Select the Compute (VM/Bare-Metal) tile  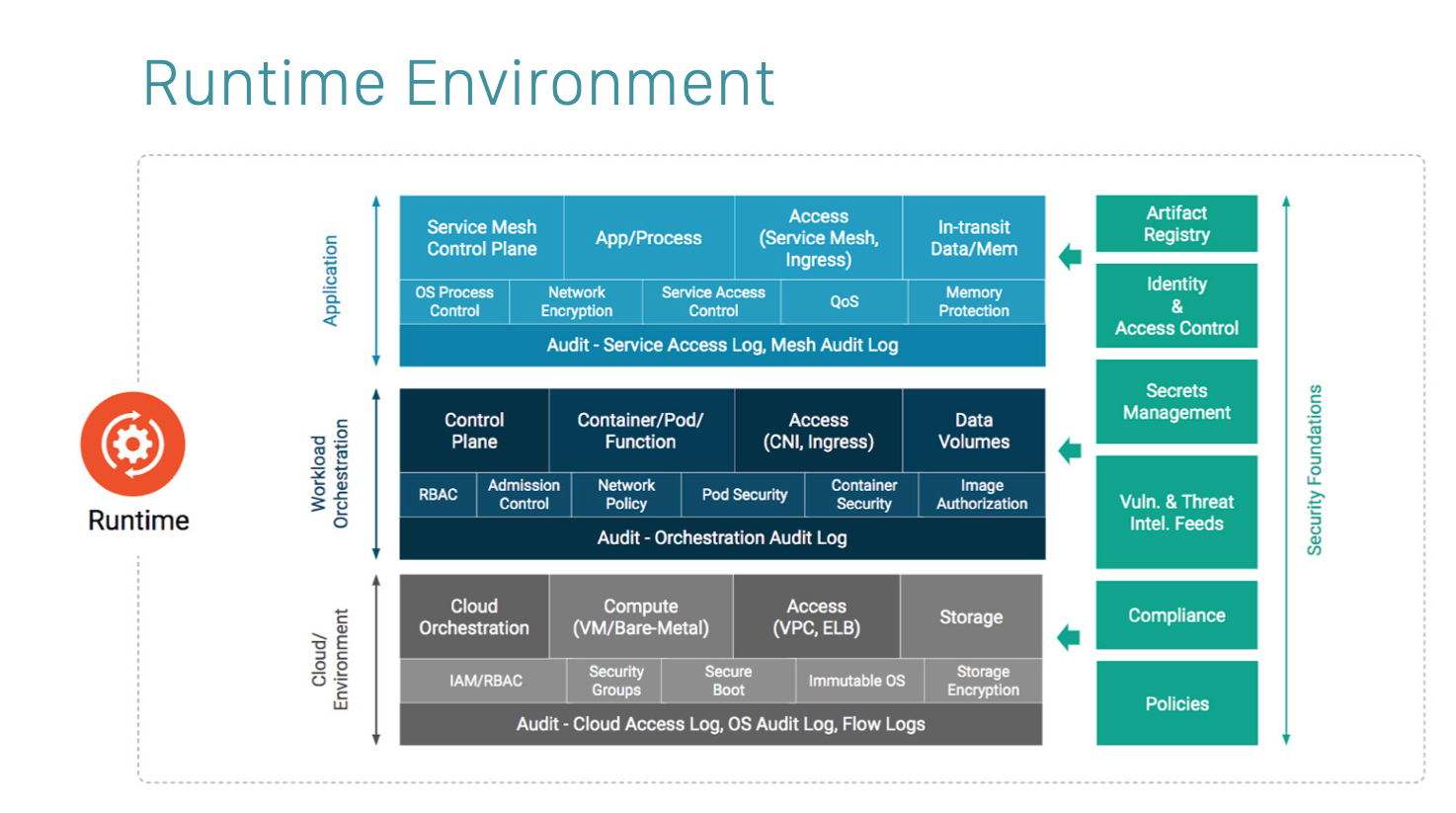pos(640,616)
